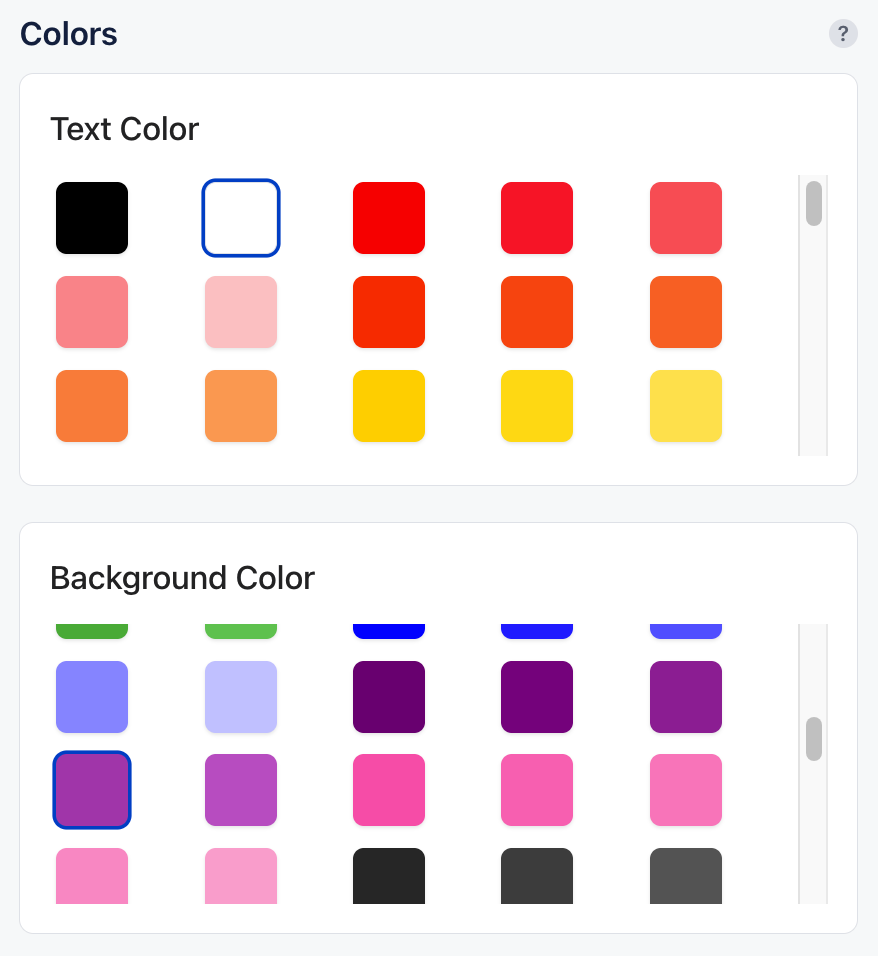
Task: Pick the orchid purple background swatch
Action: (x=241, y=791)
